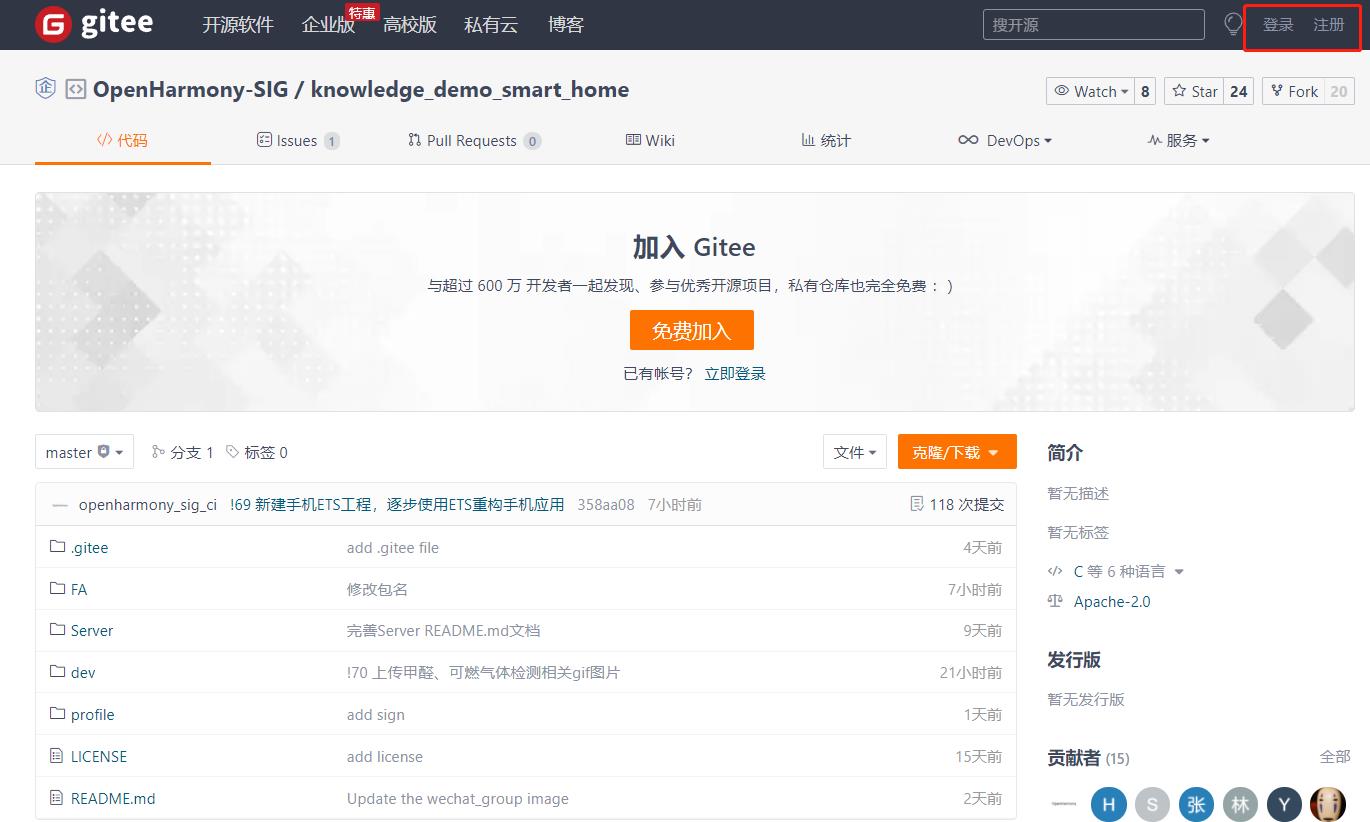The height and width of the screenshot is (822, 1370).
Task: Open the master branch selector
Action: coord(84,452)
